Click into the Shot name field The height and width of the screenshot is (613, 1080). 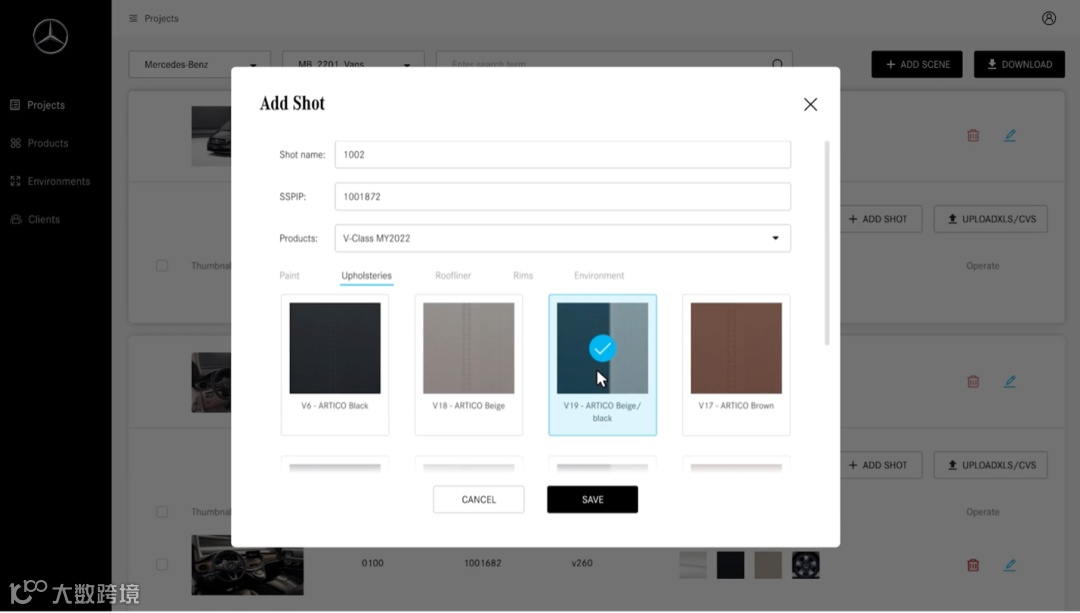[563, 154]
